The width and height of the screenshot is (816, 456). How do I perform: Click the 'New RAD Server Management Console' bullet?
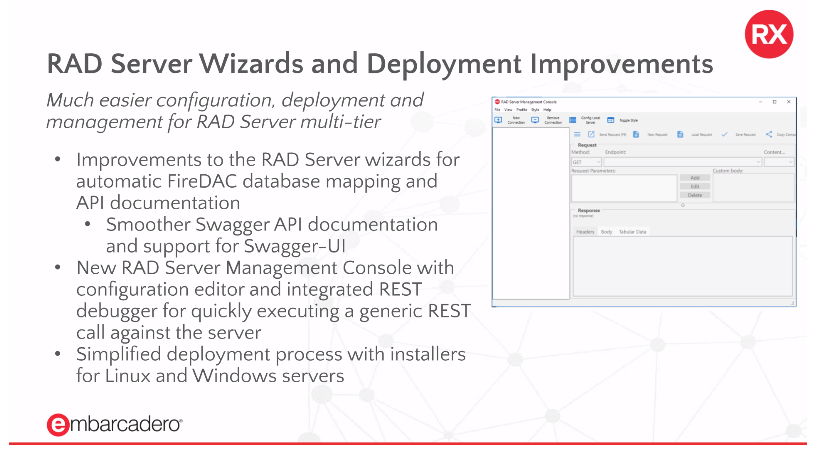tap(273, 300)
